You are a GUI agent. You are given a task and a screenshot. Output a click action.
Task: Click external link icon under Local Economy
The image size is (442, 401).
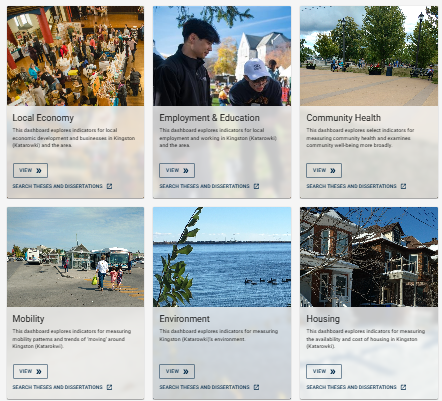click(x=109, y=186)
